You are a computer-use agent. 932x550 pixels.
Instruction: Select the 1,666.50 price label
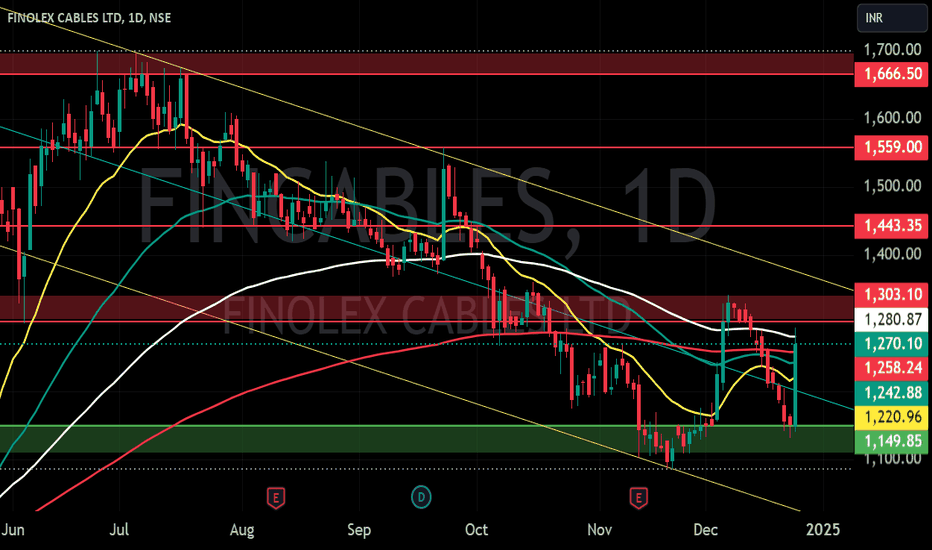[x=893, y=74]
